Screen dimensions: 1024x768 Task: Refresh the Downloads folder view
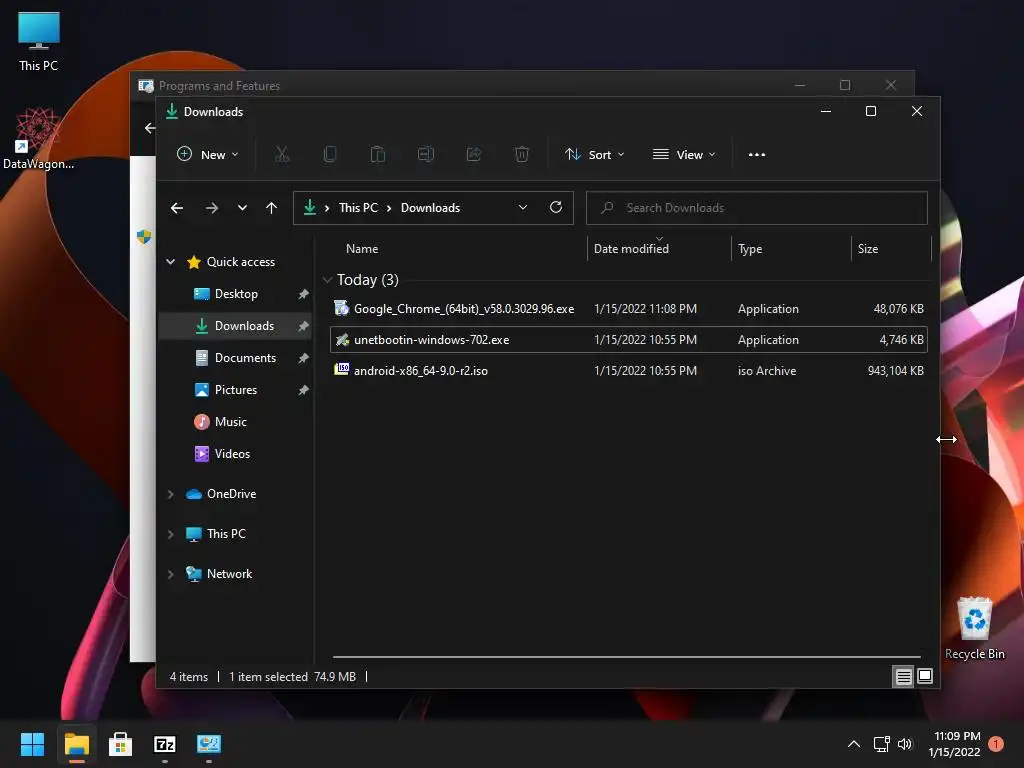[556, 207]
